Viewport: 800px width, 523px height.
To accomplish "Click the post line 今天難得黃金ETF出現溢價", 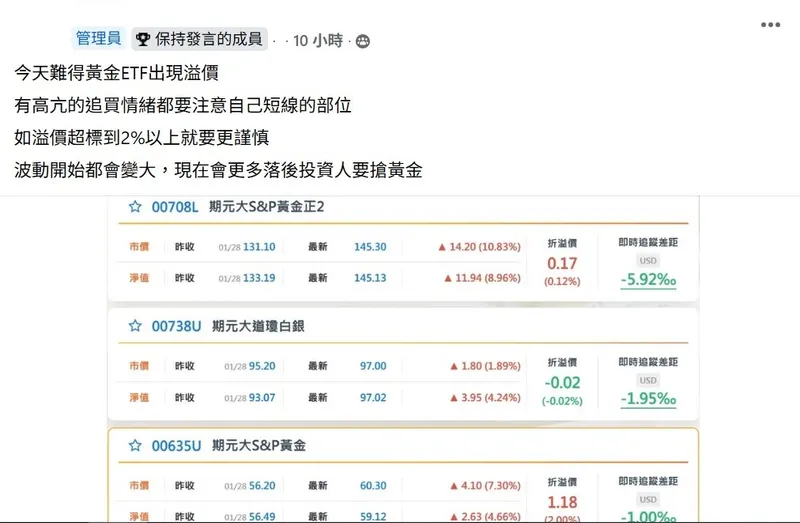I will point(116,73).
